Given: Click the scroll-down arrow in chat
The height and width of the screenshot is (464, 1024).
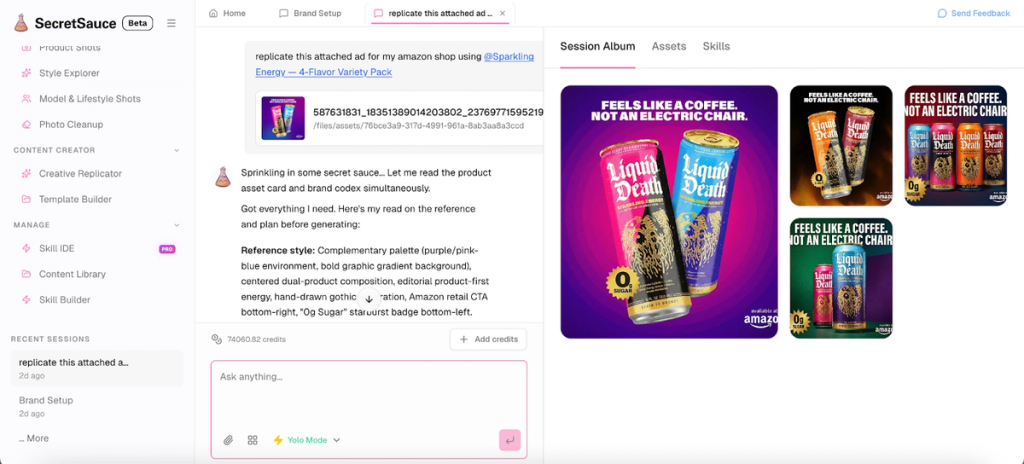Looking at the screenshot, I should (x=368, y=299).
